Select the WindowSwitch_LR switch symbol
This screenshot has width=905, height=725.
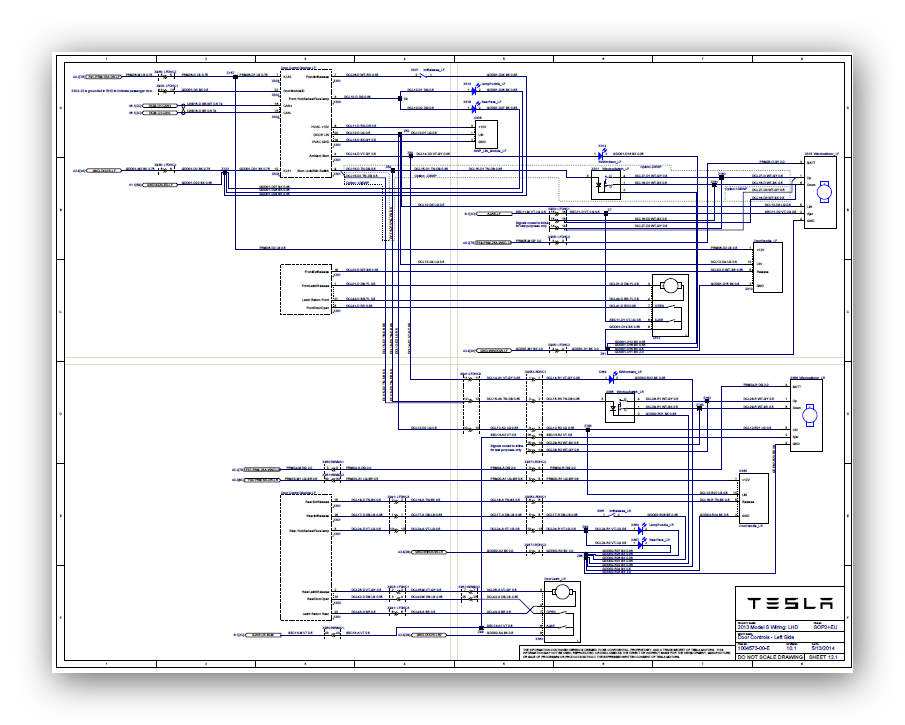620,408
